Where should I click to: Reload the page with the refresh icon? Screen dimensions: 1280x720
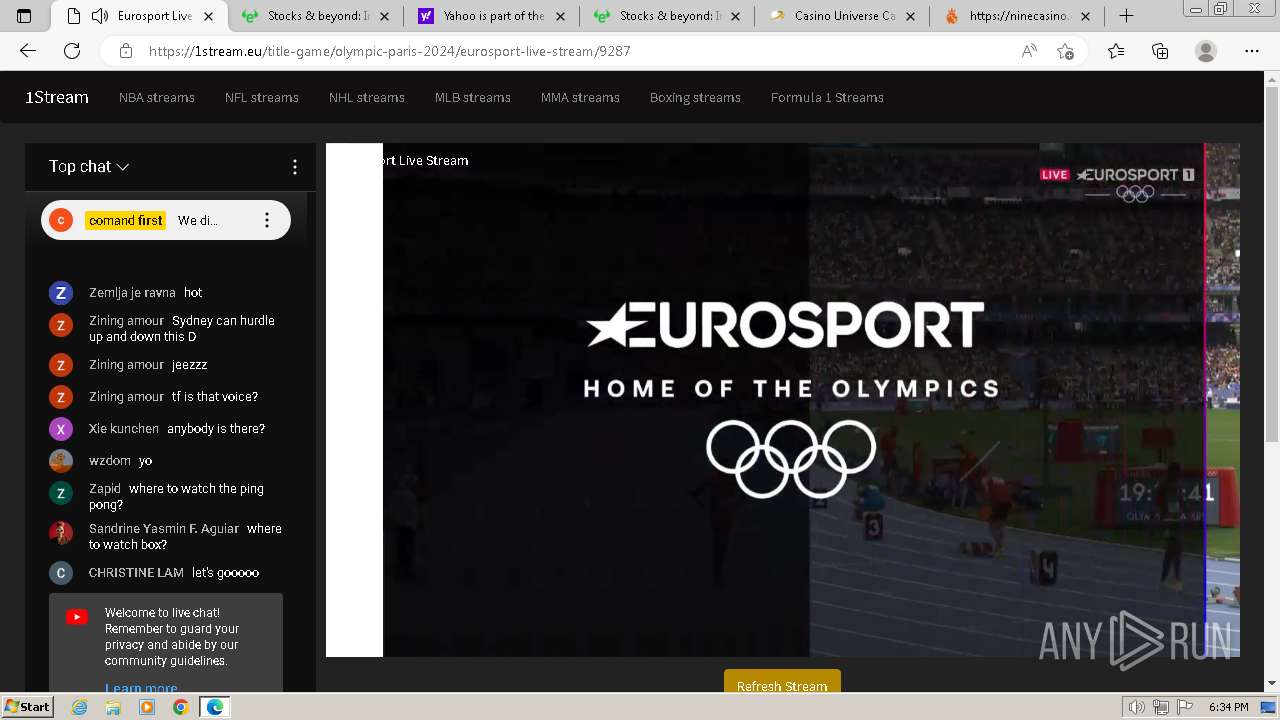(x=72, y=51)
